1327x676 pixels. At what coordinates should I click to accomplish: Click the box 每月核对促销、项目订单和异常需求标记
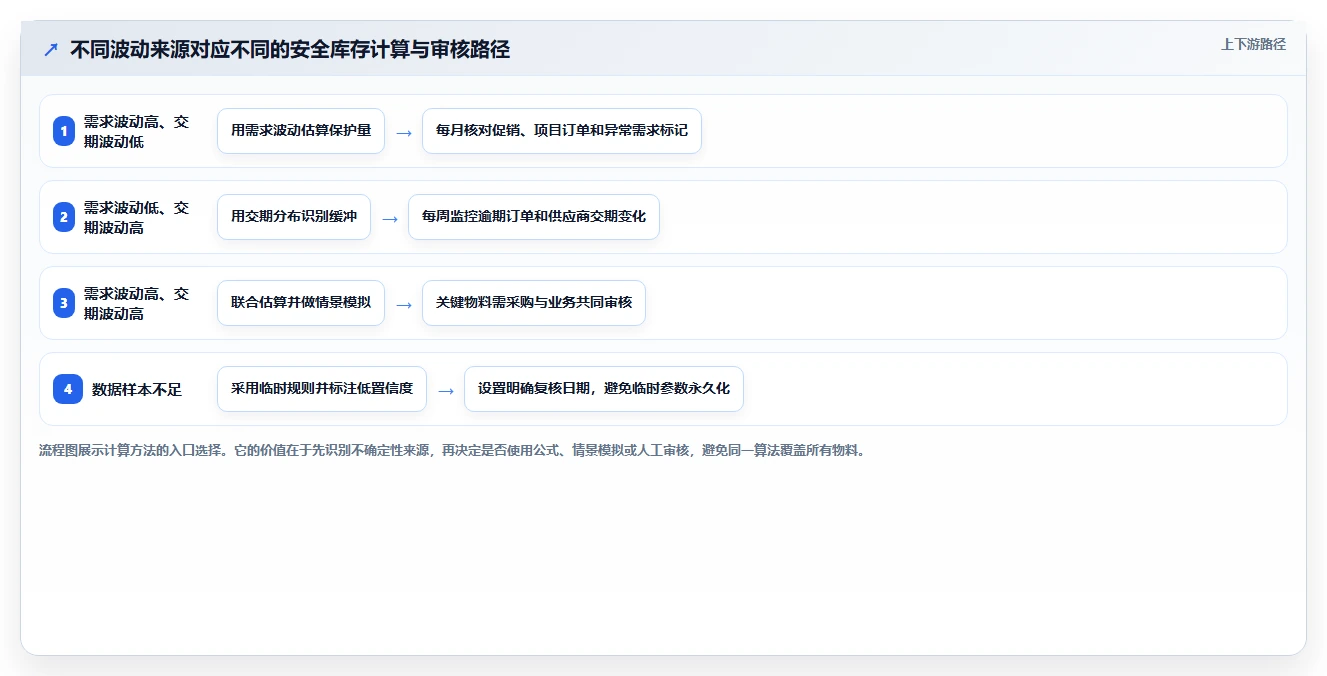coord(562,131)
